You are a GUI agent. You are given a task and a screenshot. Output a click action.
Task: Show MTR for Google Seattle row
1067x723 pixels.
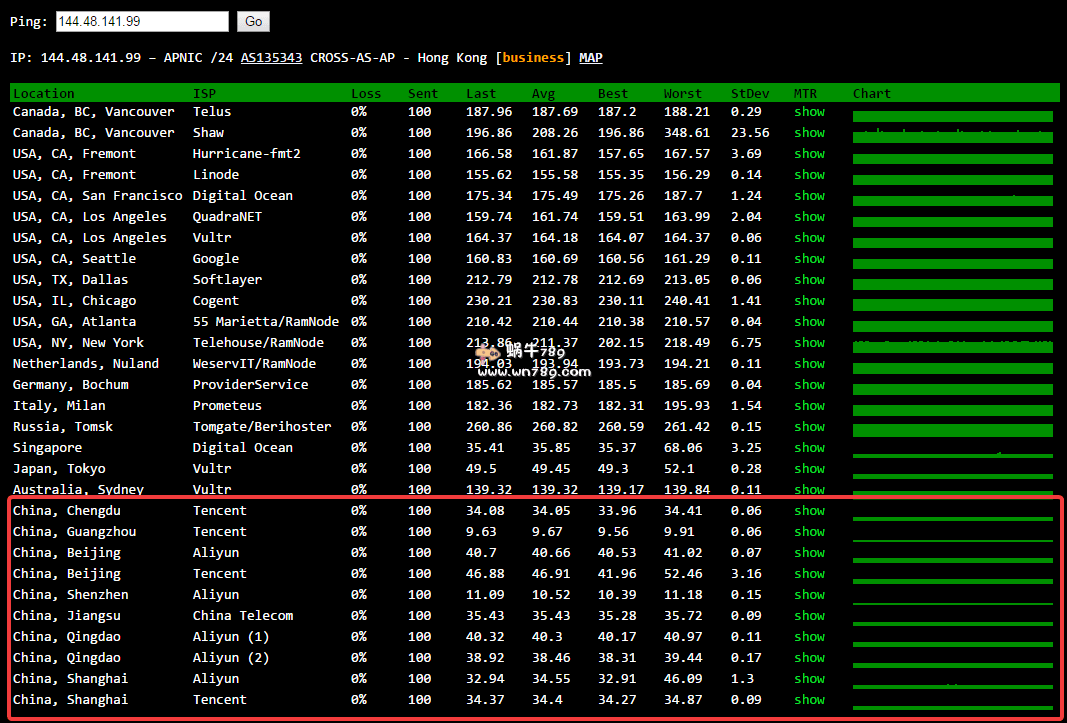[809, 259]
